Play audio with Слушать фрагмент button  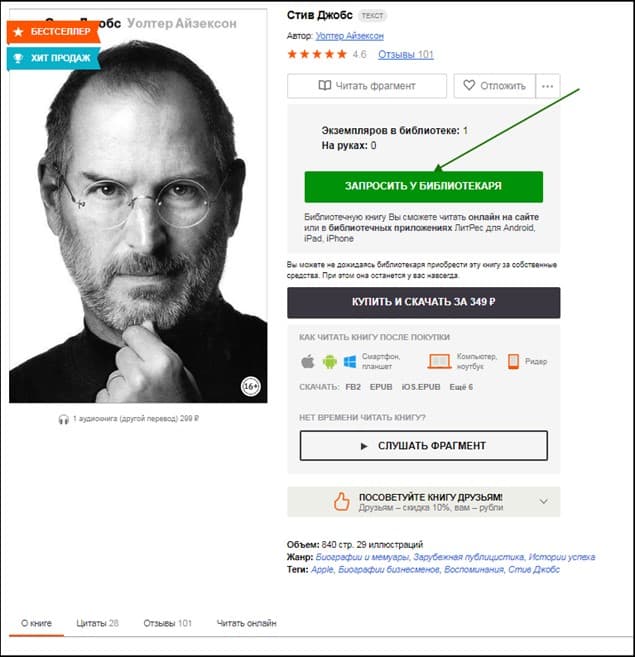423,445
